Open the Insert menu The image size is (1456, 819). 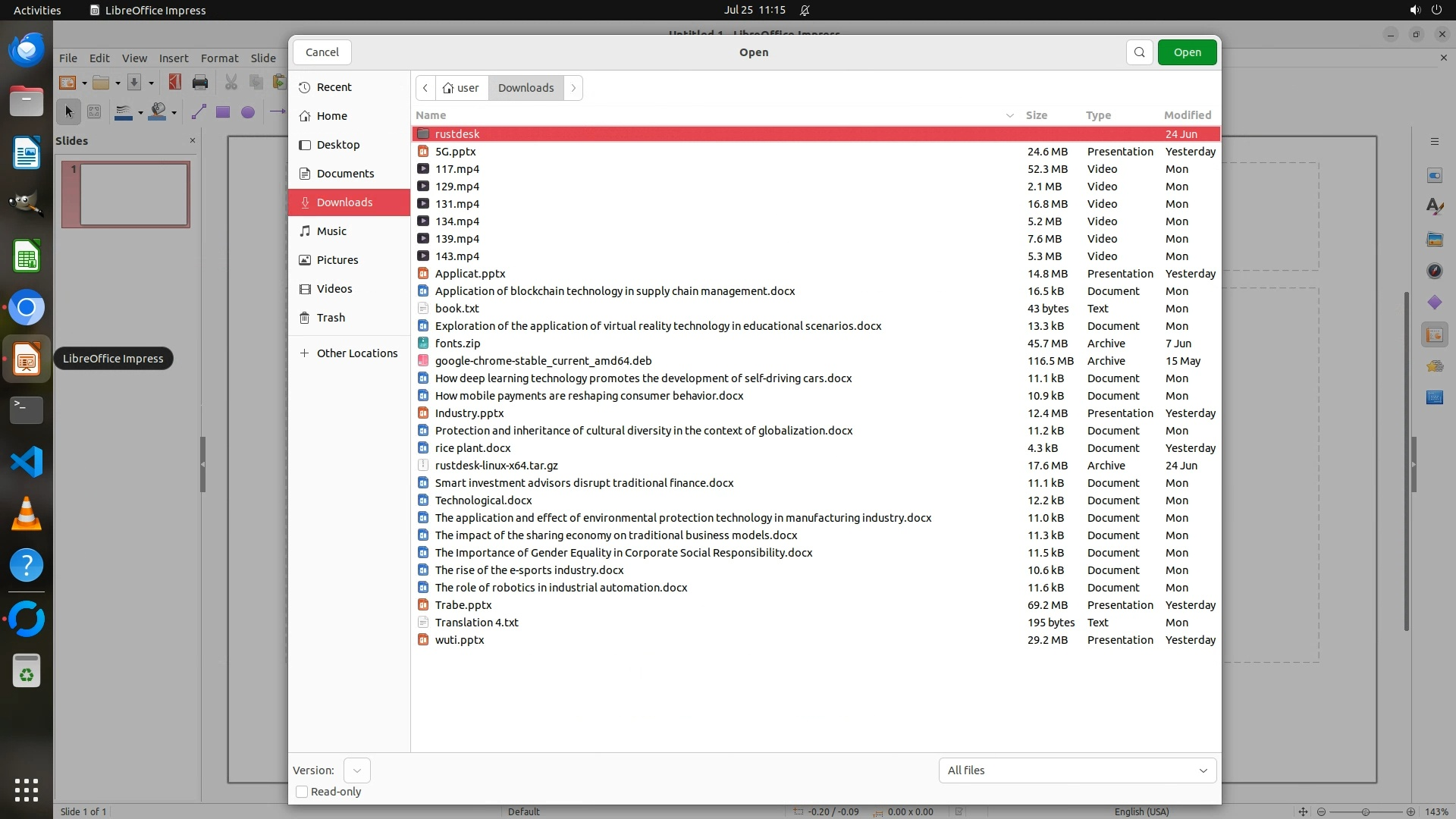tap(173, 58)
